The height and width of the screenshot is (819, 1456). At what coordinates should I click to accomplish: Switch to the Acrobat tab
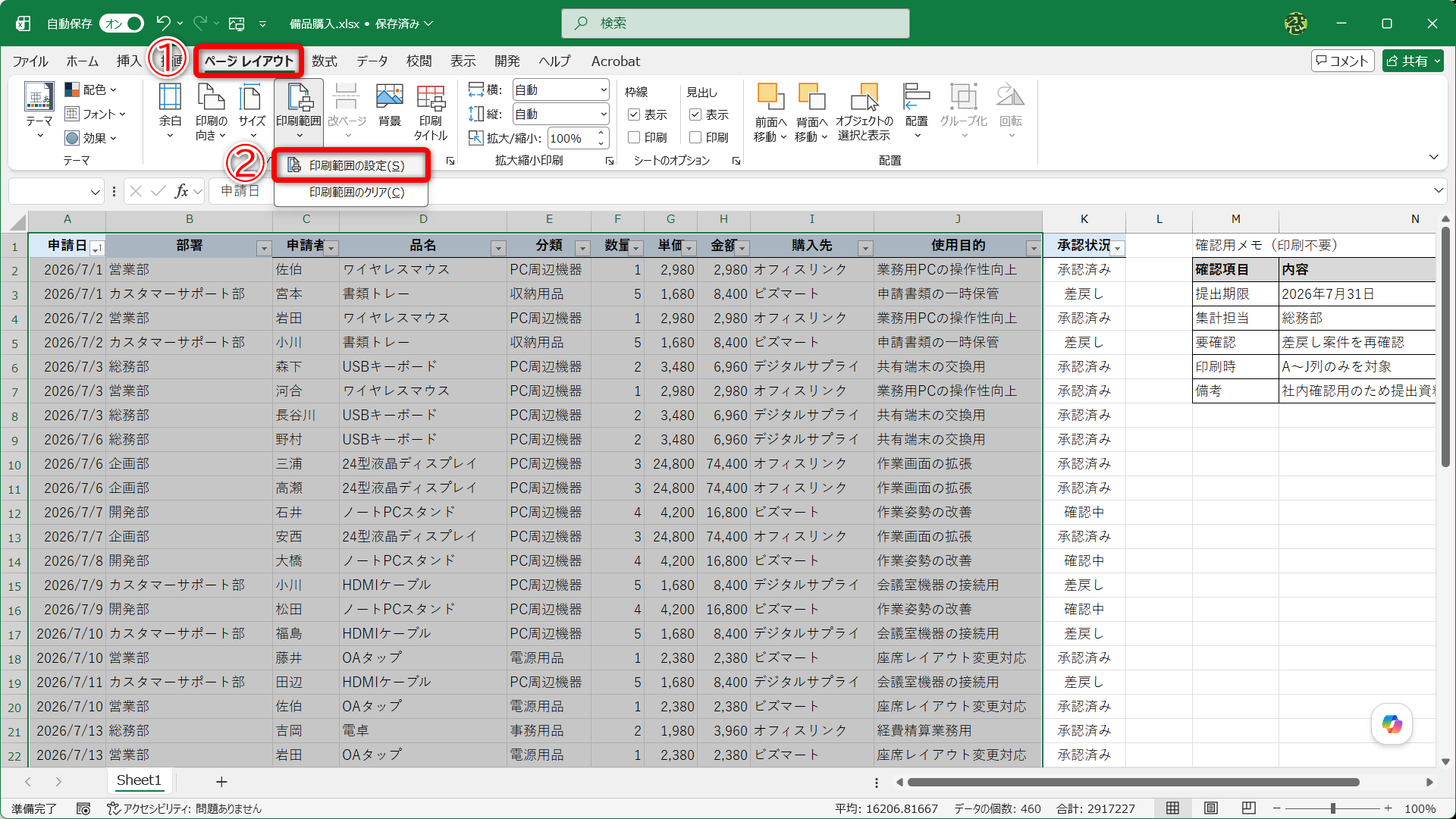coord(615,61)
